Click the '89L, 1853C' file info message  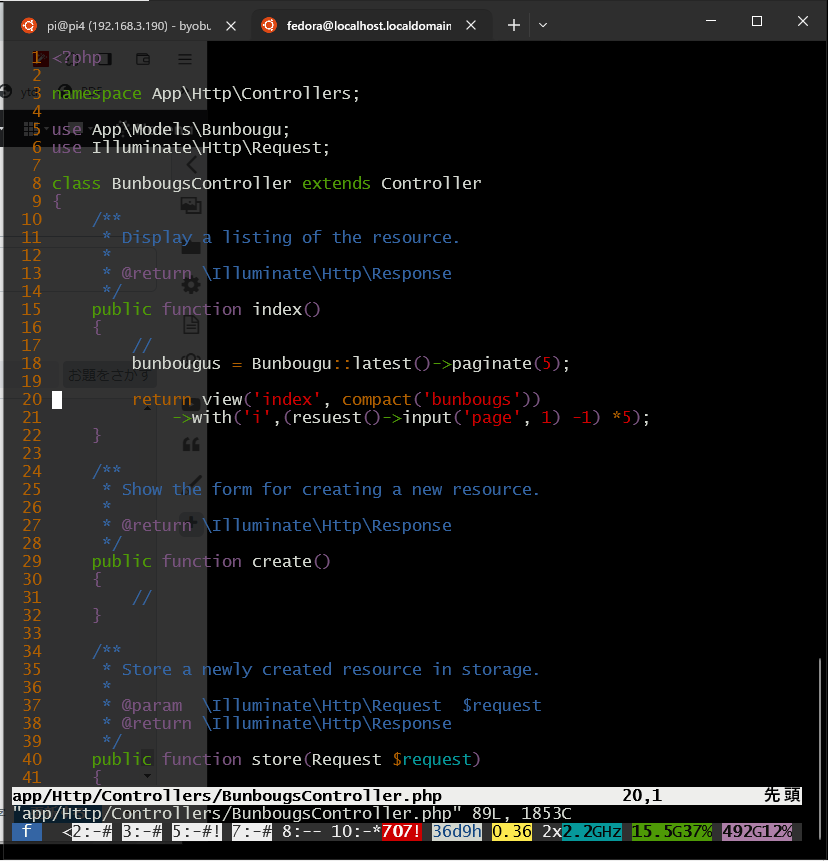522,814
